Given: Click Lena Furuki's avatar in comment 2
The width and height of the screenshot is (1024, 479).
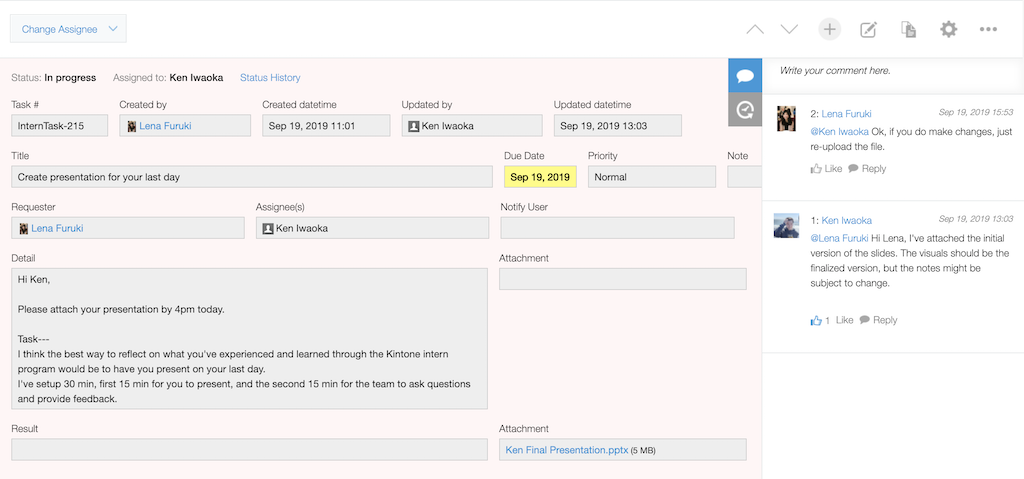Looking at the screenshot, I should [786, 116].
